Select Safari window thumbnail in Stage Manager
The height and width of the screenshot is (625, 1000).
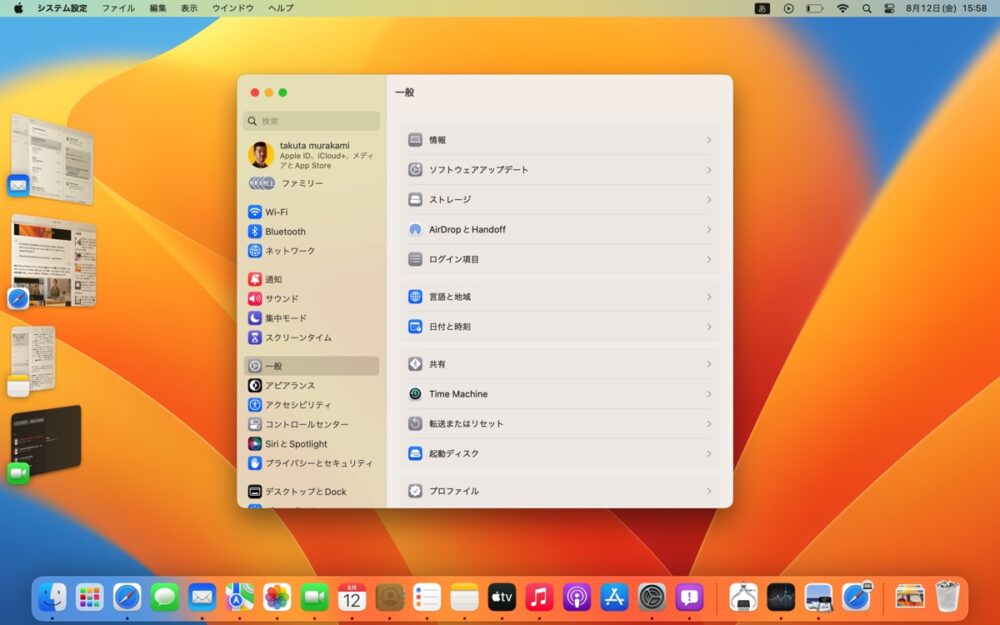click(55, 260)
